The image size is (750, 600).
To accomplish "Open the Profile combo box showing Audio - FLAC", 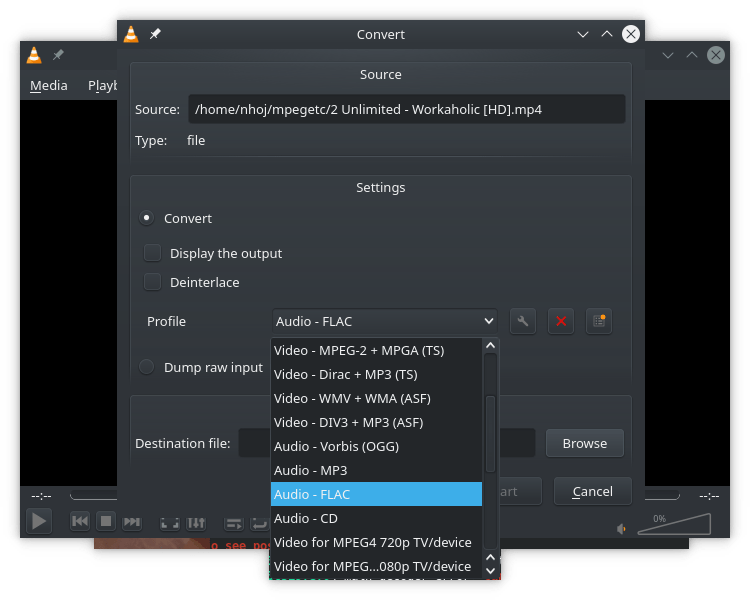I will 385,321.
